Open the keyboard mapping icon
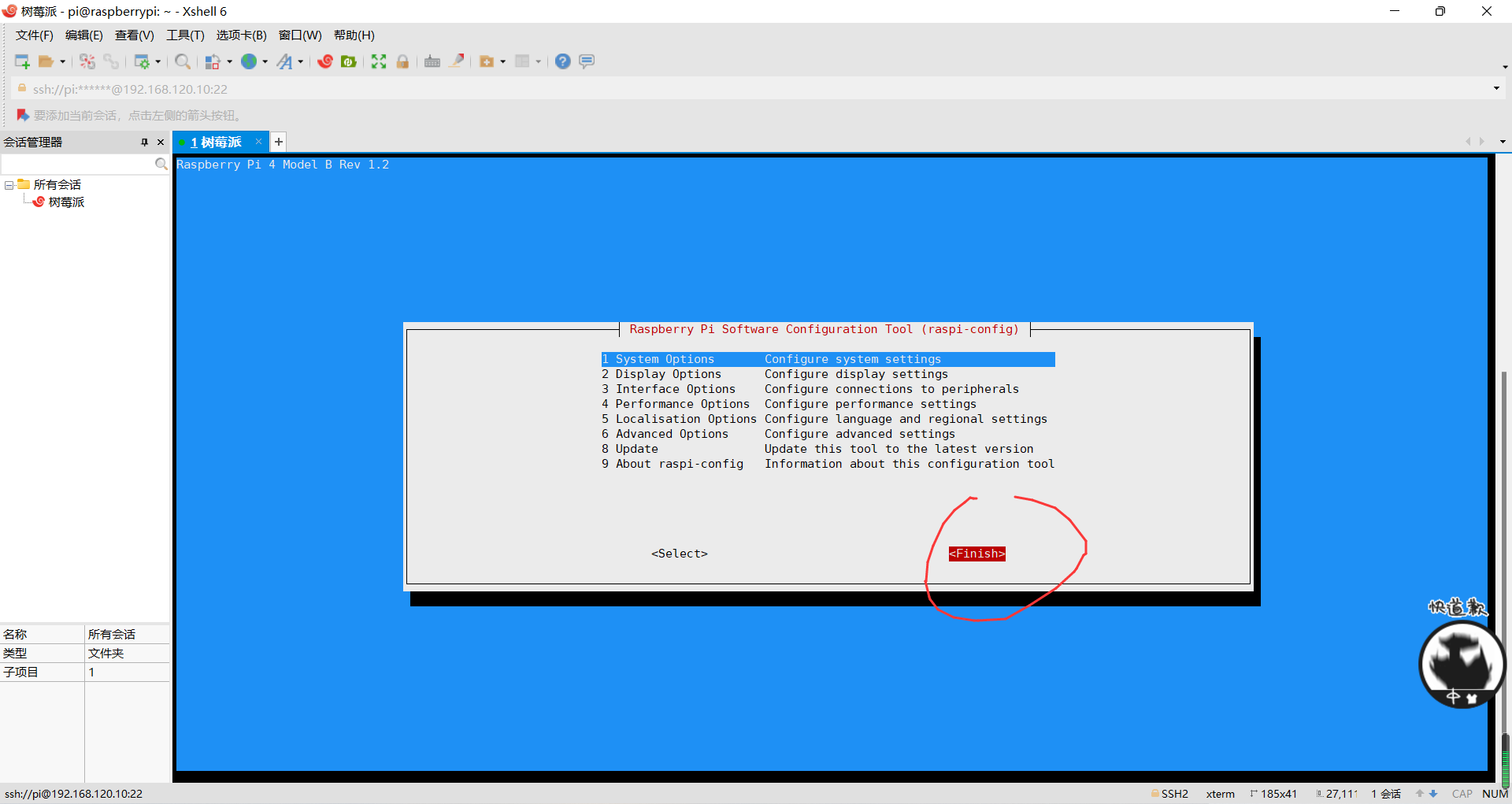Viewport: 1512px width, 804px height. coord(432,61)
